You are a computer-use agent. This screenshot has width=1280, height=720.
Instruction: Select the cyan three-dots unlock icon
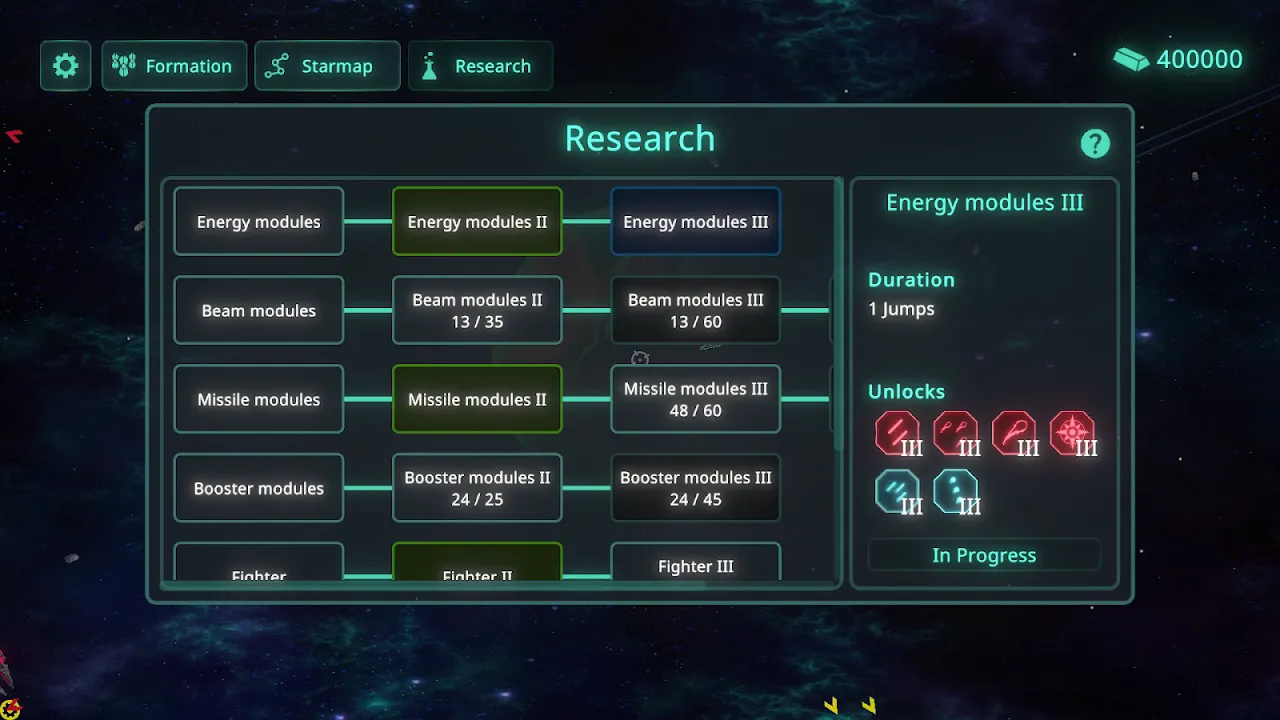(x=954, y=492)
